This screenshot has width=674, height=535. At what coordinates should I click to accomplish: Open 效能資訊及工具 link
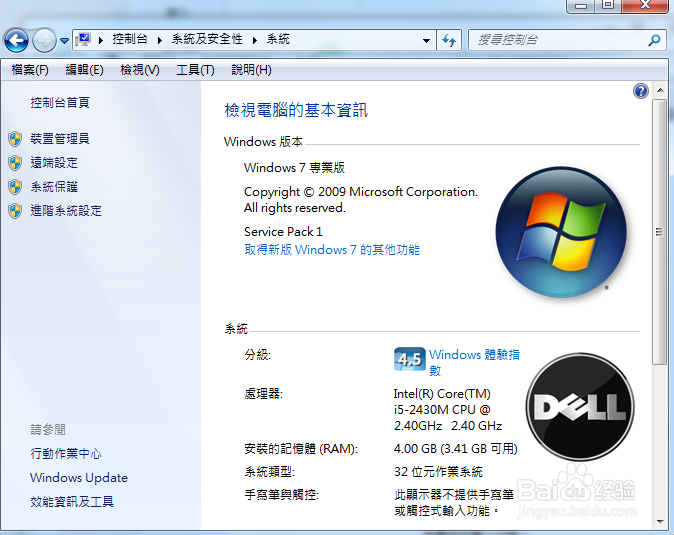72,502
